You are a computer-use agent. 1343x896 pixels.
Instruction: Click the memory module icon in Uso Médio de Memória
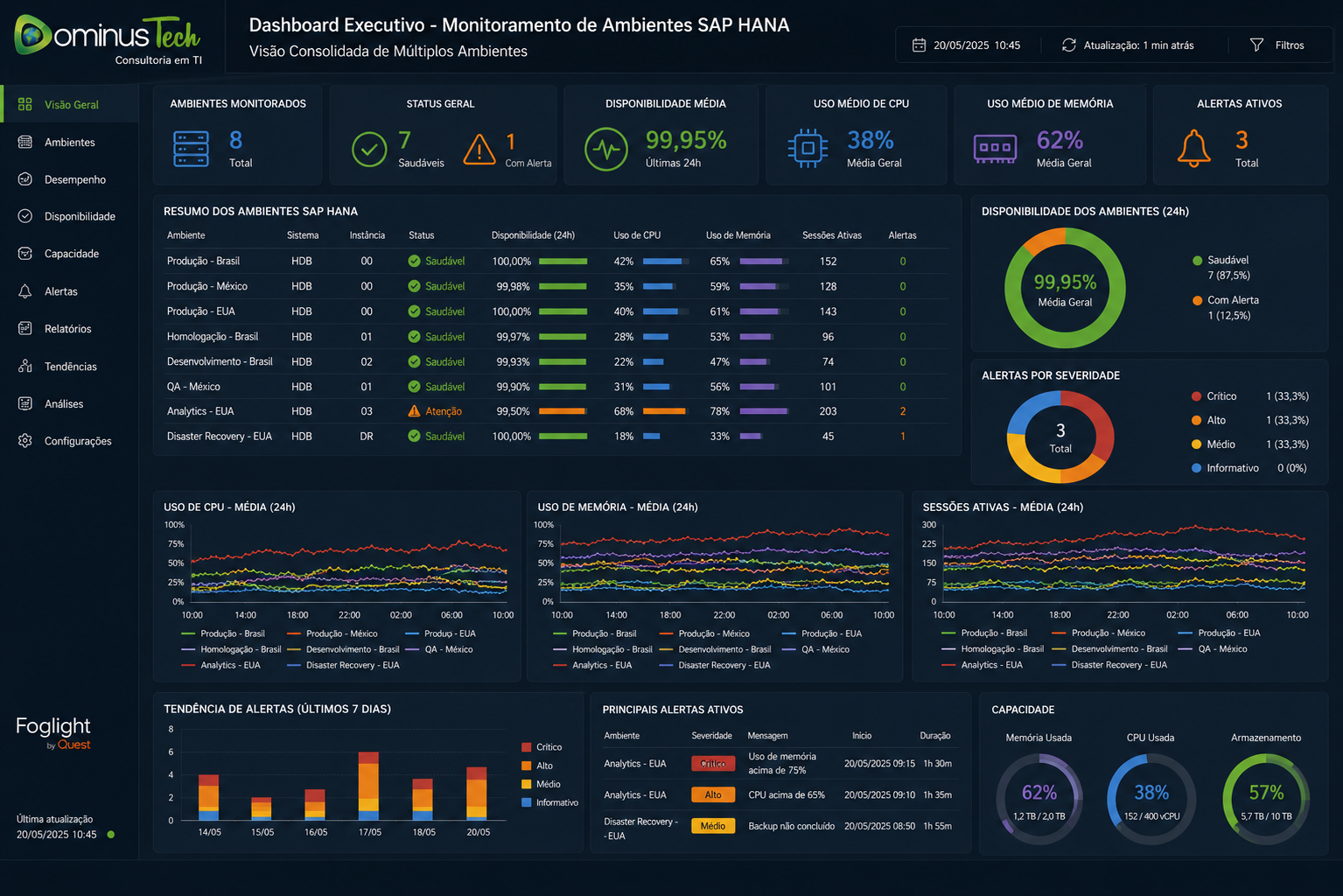click(996, 149)
